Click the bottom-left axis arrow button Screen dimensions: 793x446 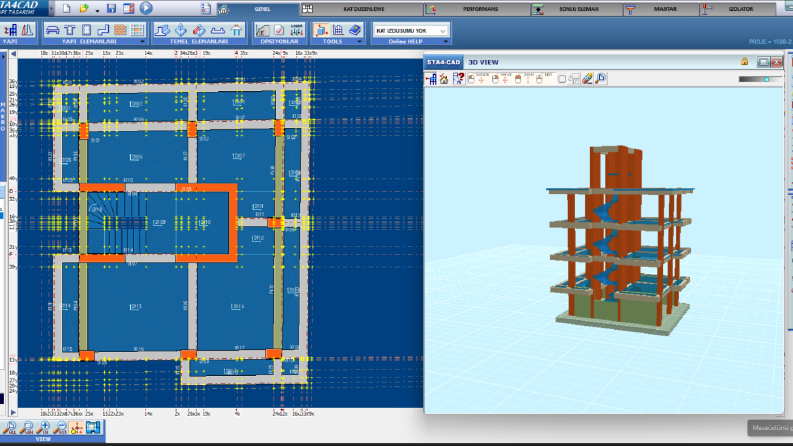pyautogui.click(x=14, y=413)
